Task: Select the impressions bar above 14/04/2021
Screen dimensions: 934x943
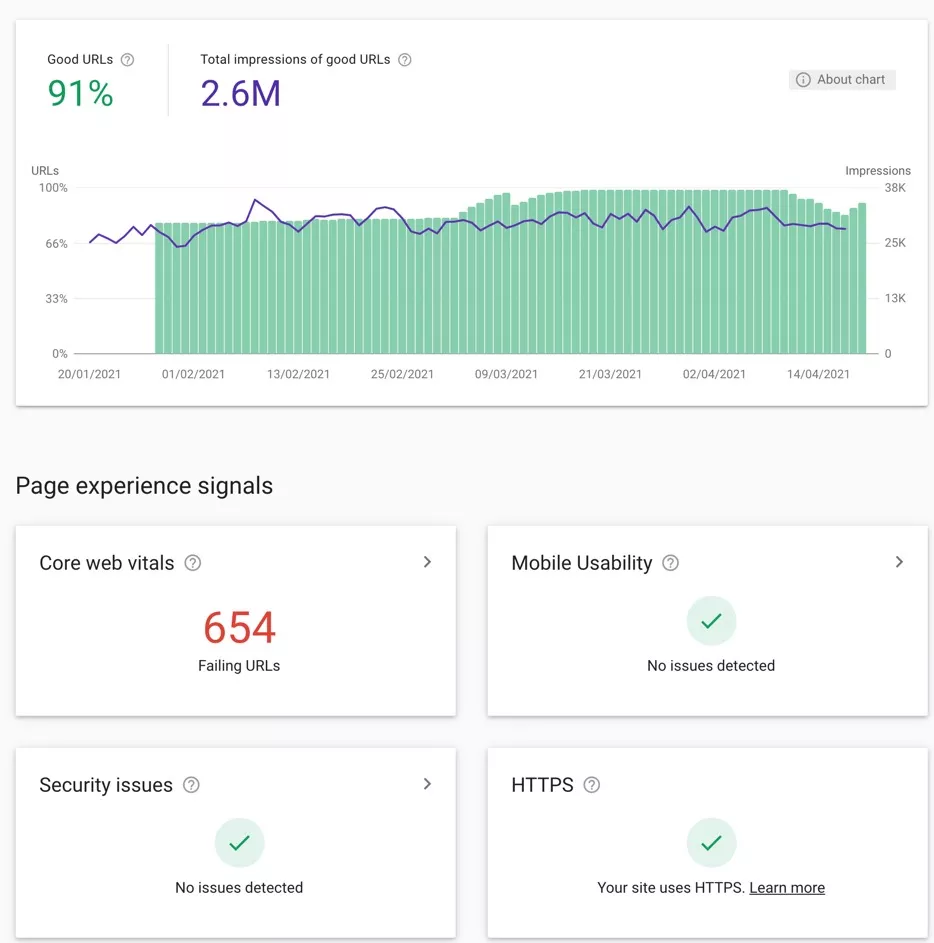Action: pyautogui.click(x=818, y=280)
